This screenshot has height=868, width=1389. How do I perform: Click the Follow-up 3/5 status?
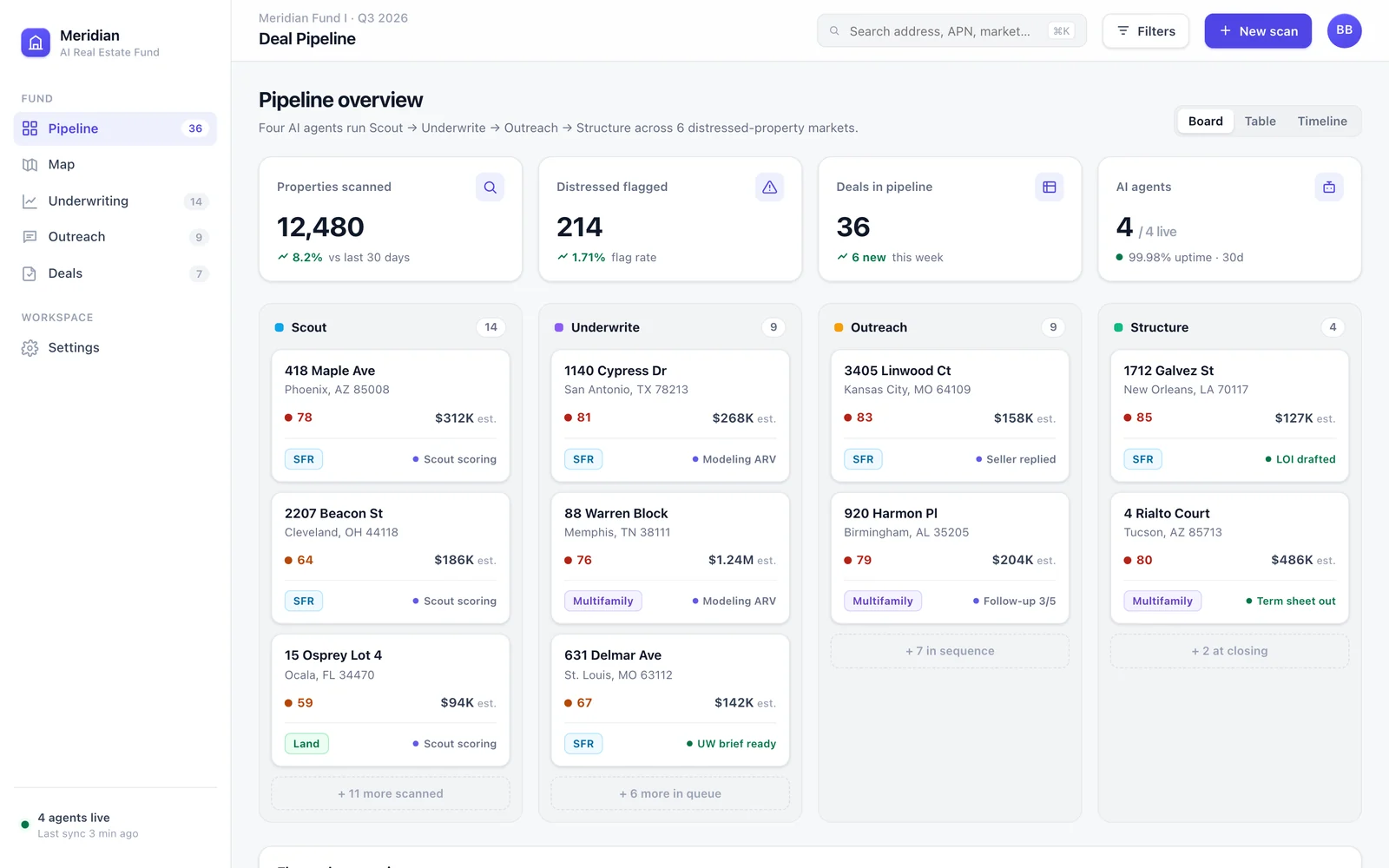[1015, 602]
